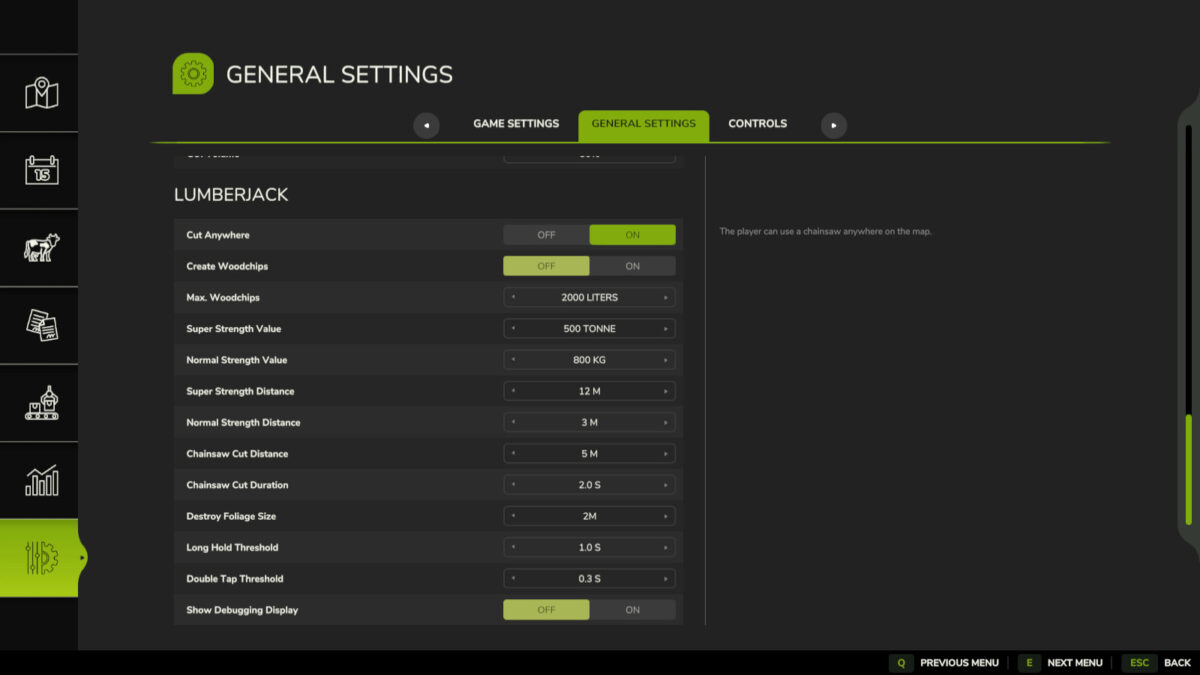This screenshot has height=675, width=1200.
Task: Decrease Super Strength Value using left arrow
Action: point(511,328)
